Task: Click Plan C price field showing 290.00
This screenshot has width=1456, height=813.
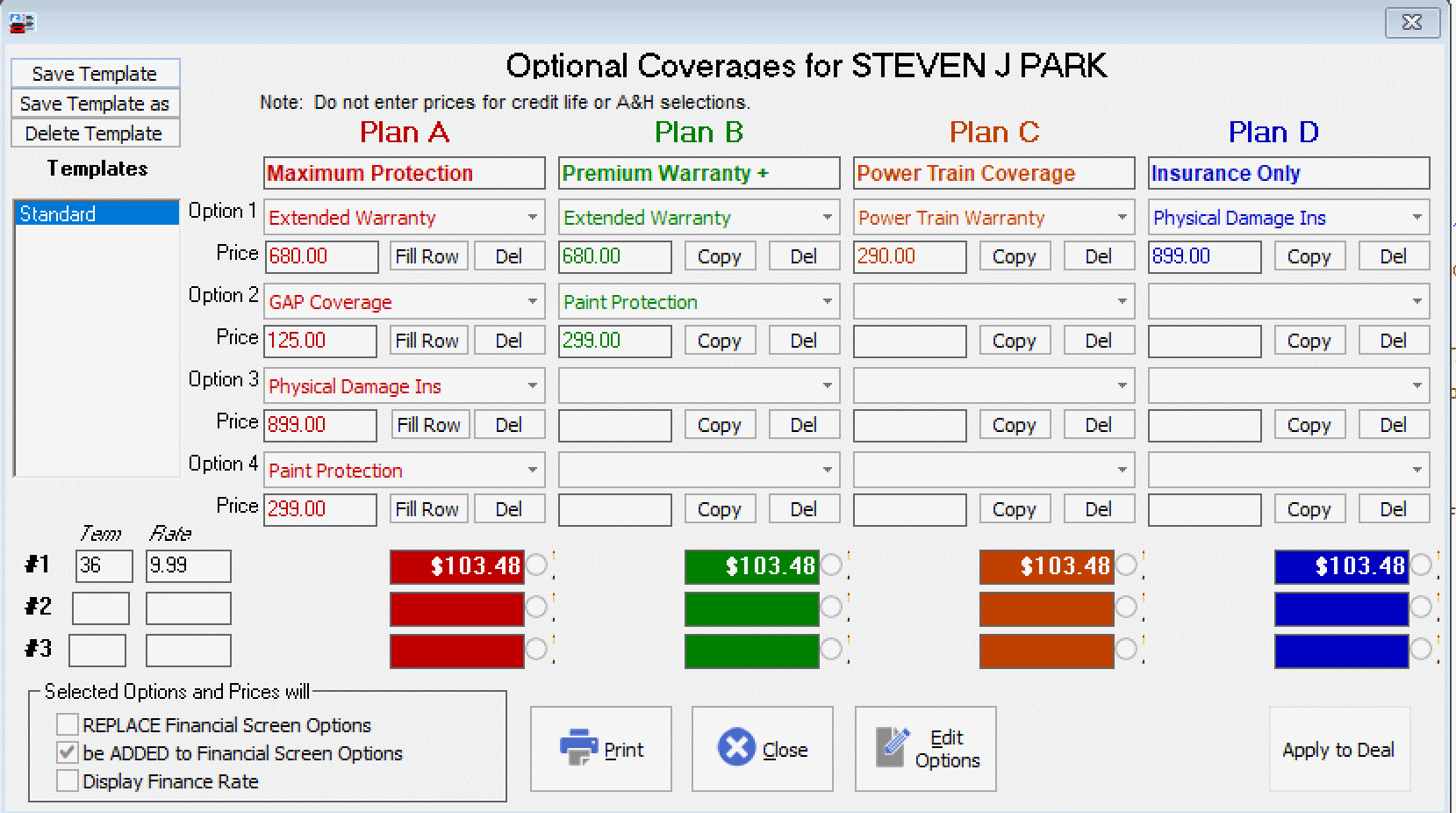Action: (x=909, y=256)
